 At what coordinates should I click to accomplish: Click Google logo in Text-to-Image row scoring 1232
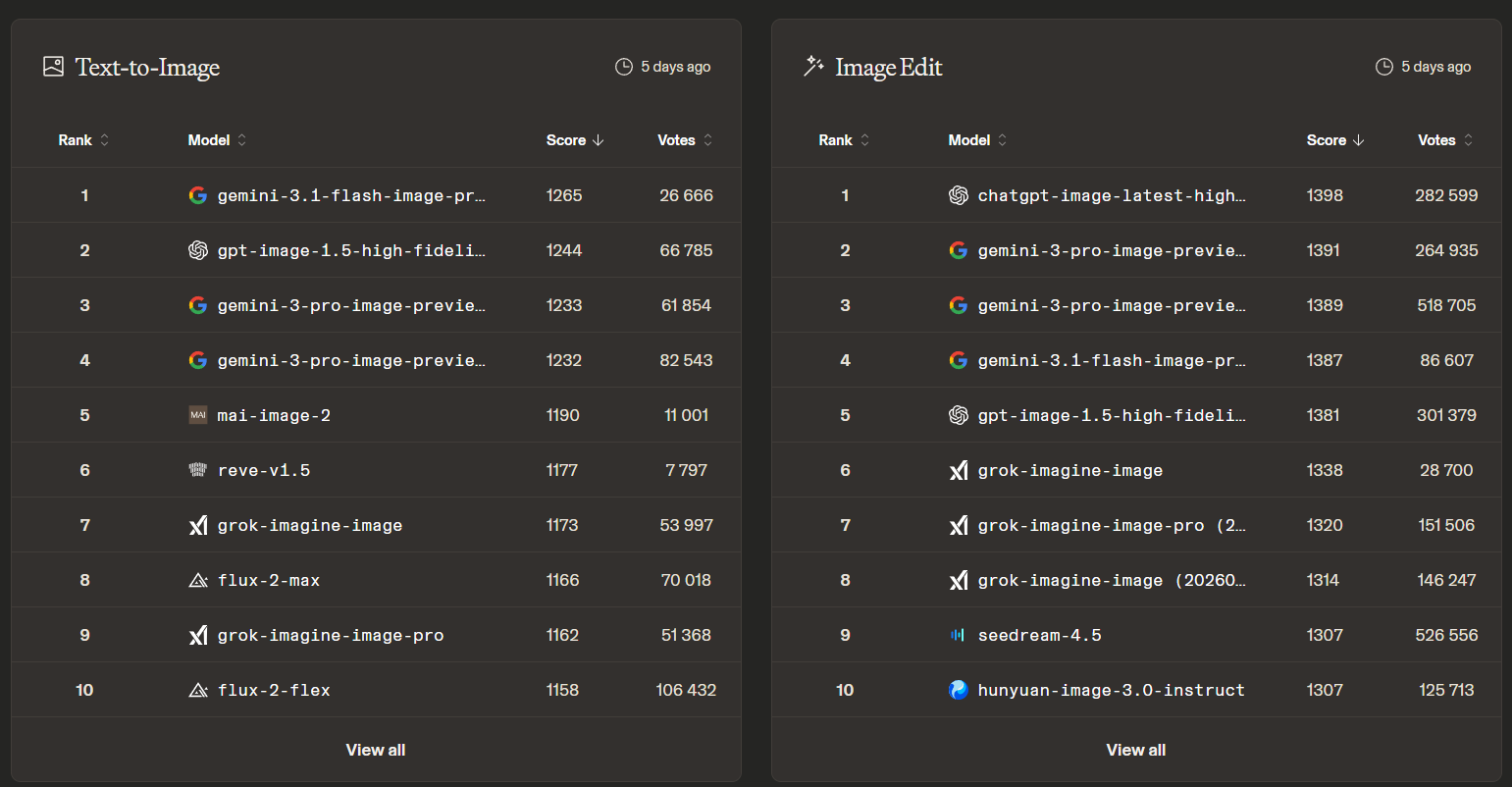pos(198,360)
